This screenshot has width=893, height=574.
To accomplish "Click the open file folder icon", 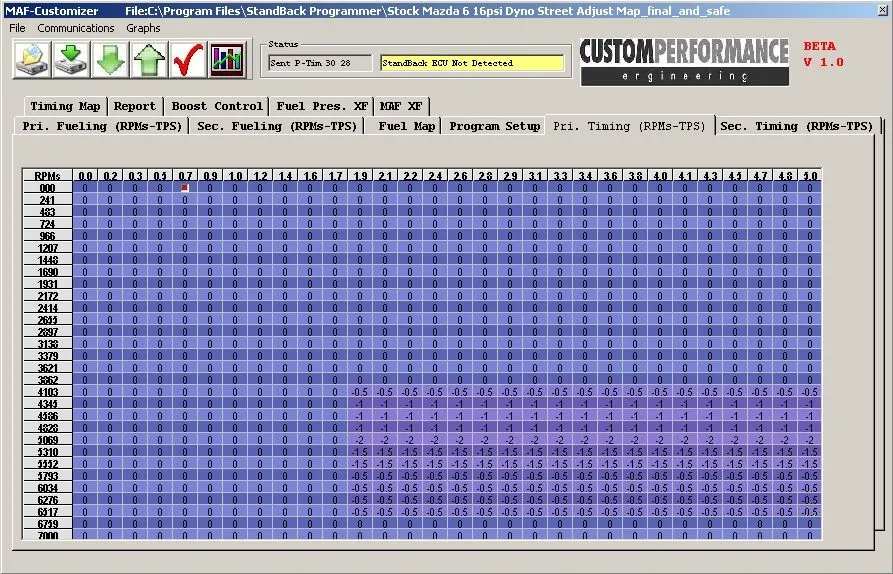I will pos(30,60).
